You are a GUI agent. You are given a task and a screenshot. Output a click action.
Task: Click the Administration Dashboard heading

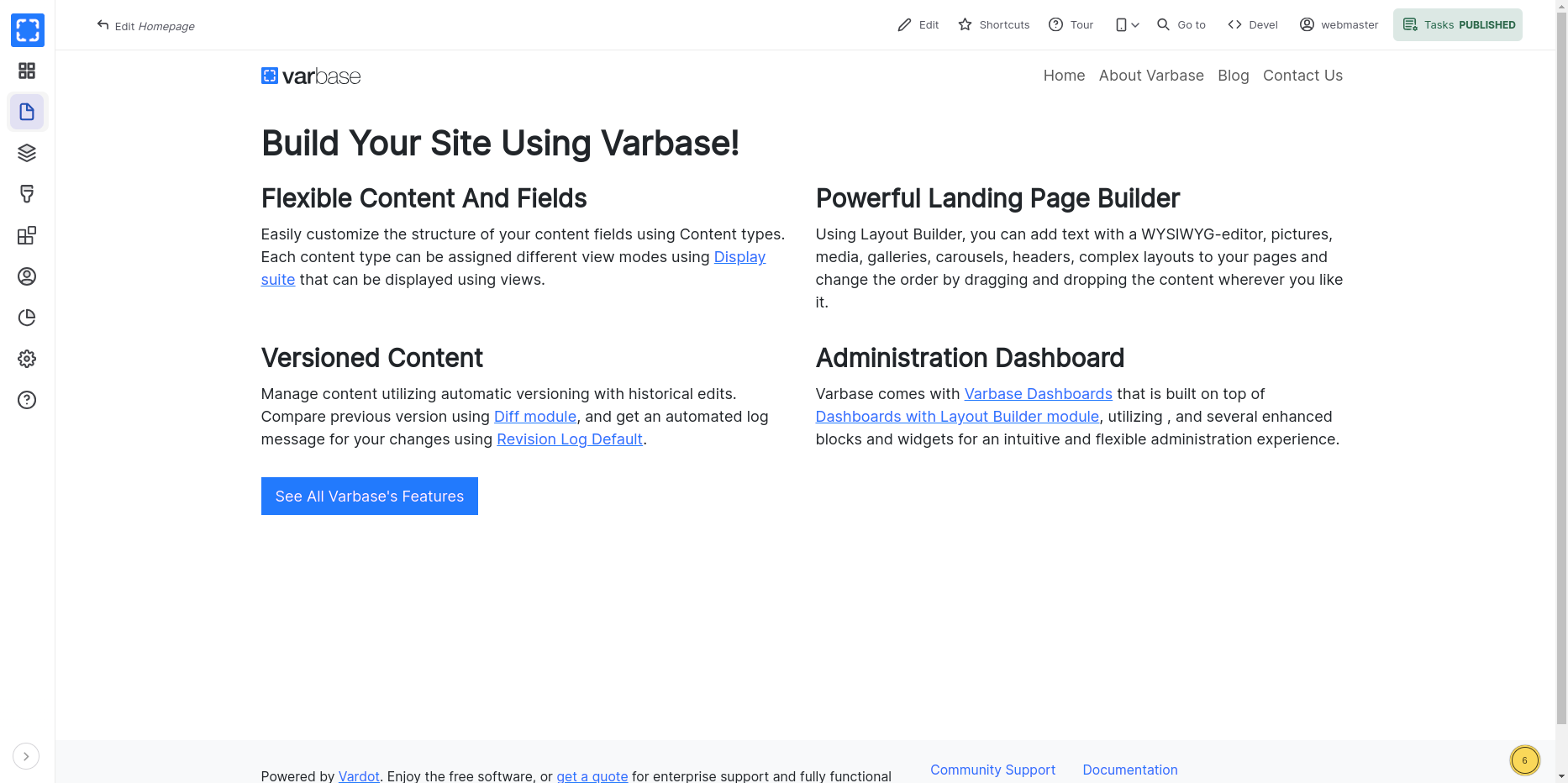tap(970, 358)
